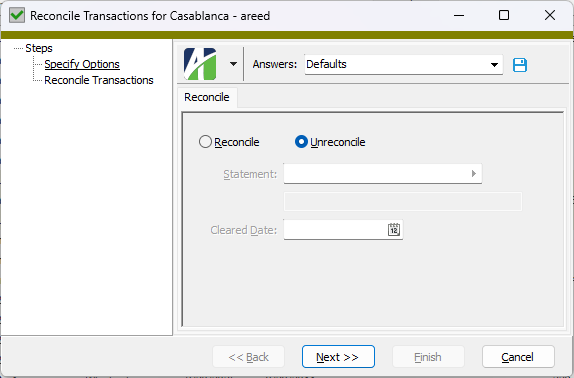Open the calendar picker for Cleared Date
Image resolution: width=574 pixels, height=378 pixels.
point(394,229)
